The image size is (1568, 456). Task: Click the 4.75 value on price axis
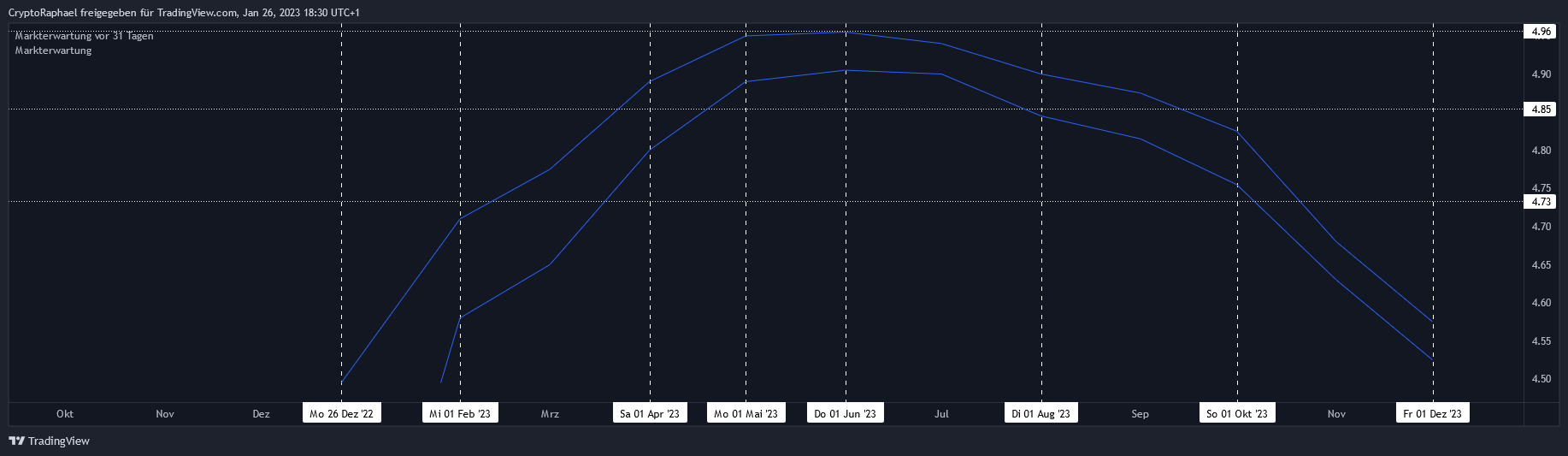click(x=1541, y=188)
